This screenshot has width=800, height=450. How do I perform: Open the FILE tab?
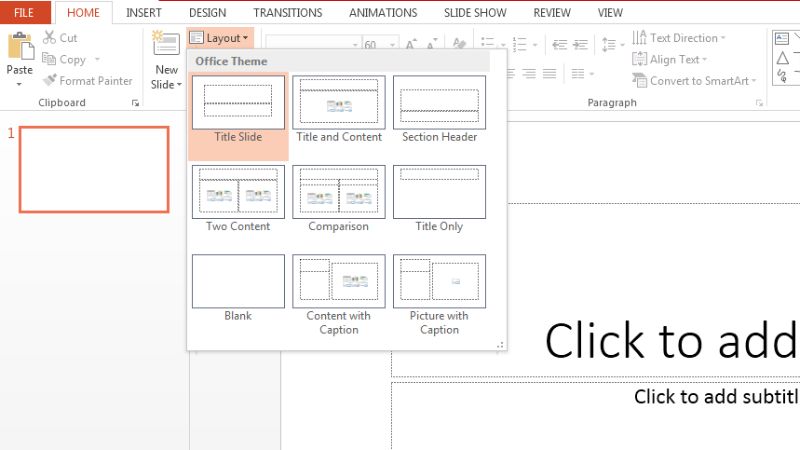24,12
